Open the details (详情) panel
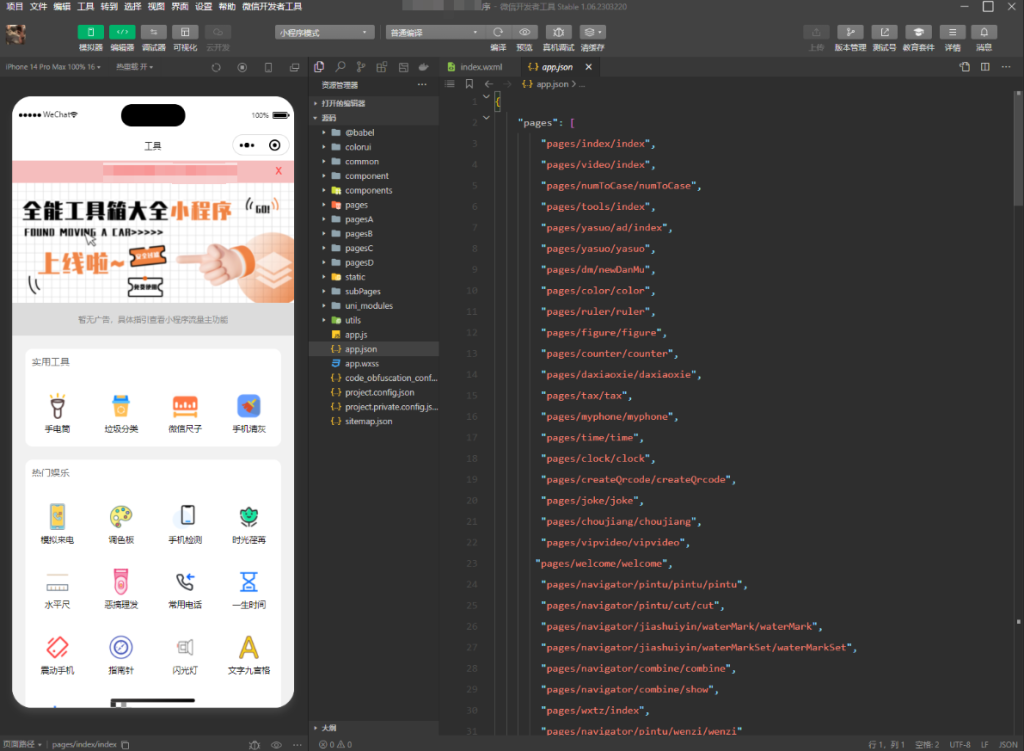 pyautogui.click(x=952, y=32)
